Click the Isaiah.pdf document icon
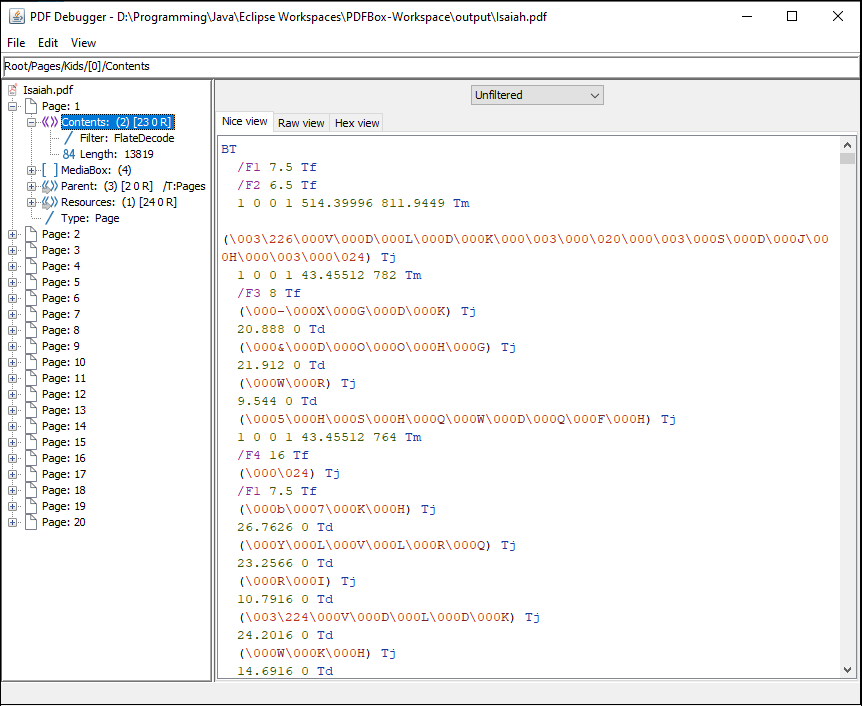 13,90
